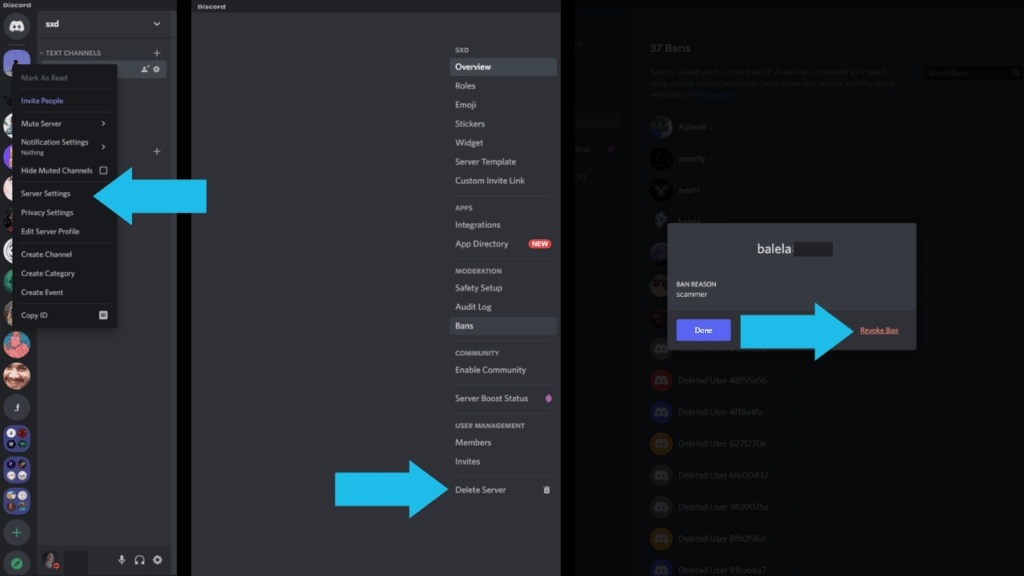
Task: Add a text channel with plus icon
Action: point(157,53)
